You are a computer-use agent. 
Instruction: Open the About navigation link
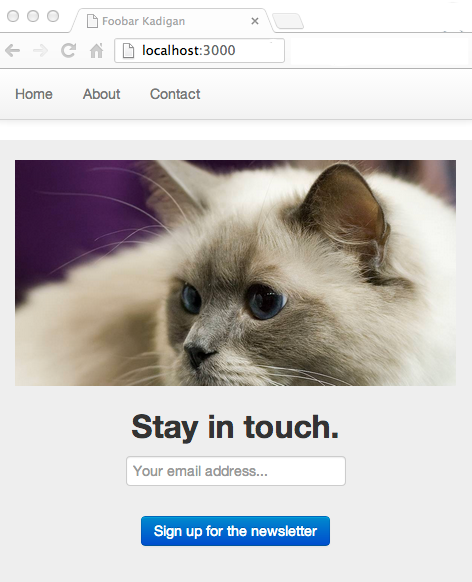click(101, 94)
